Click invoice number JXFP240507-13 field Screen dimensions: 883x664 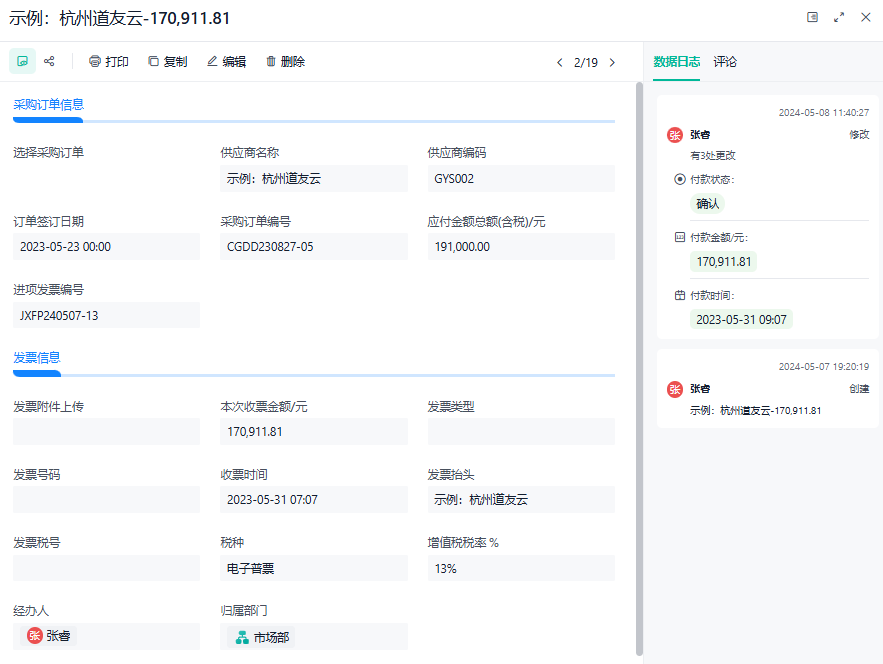[x=106, y=315]
